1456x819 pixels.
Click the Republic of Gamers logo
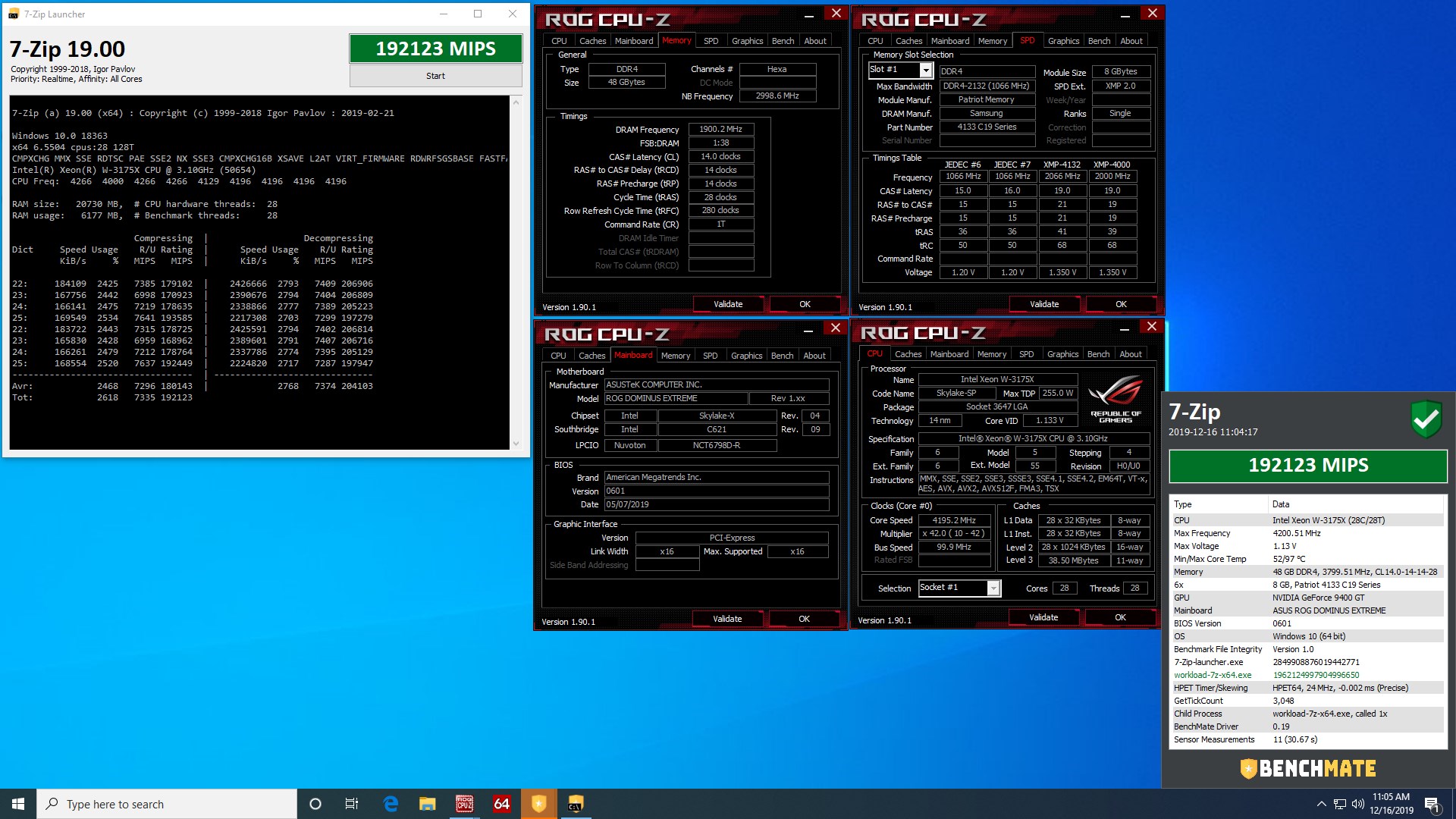(1116, 400)
